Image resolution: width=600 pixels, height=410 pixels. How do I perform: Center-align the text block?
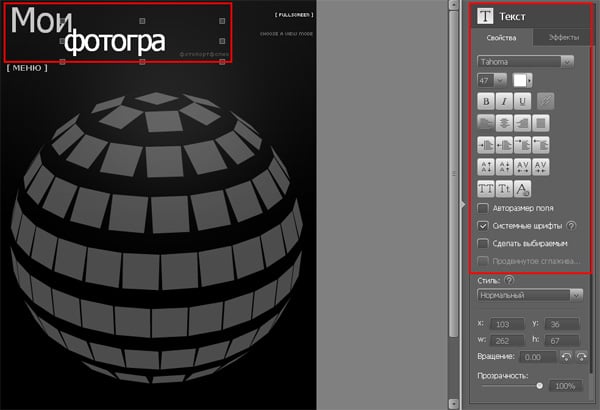point(506,122)
